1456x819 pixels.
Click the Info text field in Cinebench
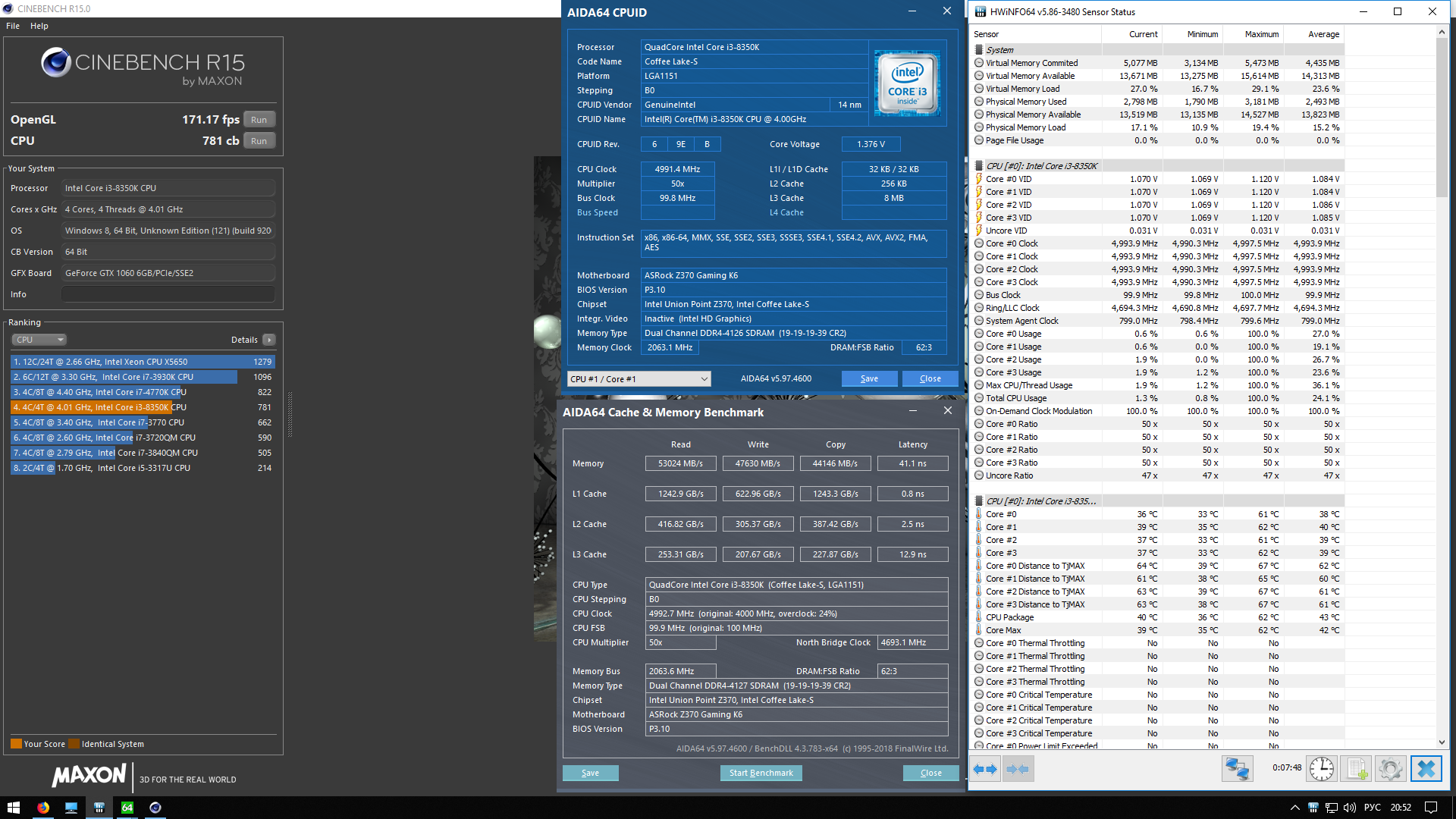(x=168, y=294)
